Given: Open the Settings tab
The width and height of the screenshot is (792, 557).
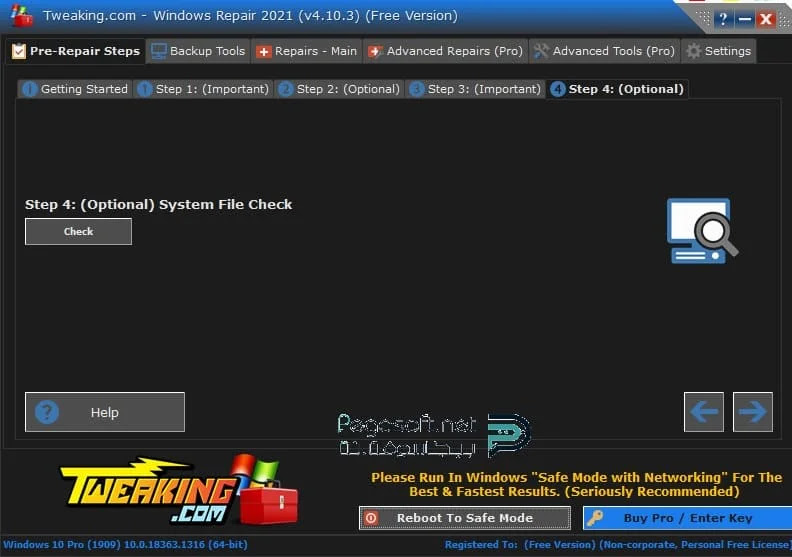Looking at the screenshot, I should [x=719, y=51].
